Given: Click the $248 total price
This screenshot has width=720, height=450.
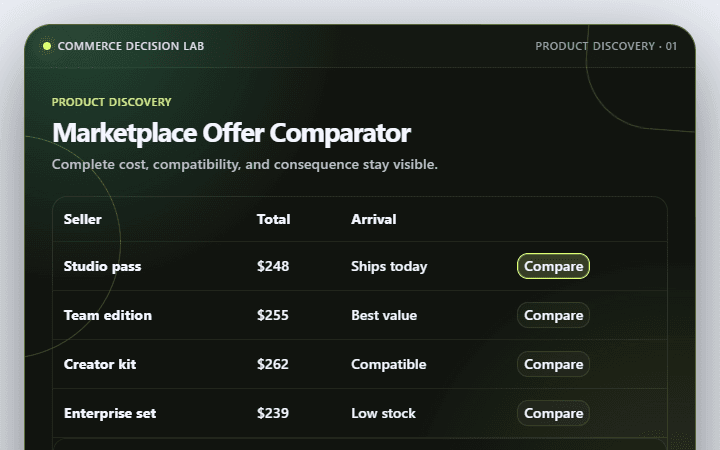Looking at the screenshot, I should click(273, 266).
